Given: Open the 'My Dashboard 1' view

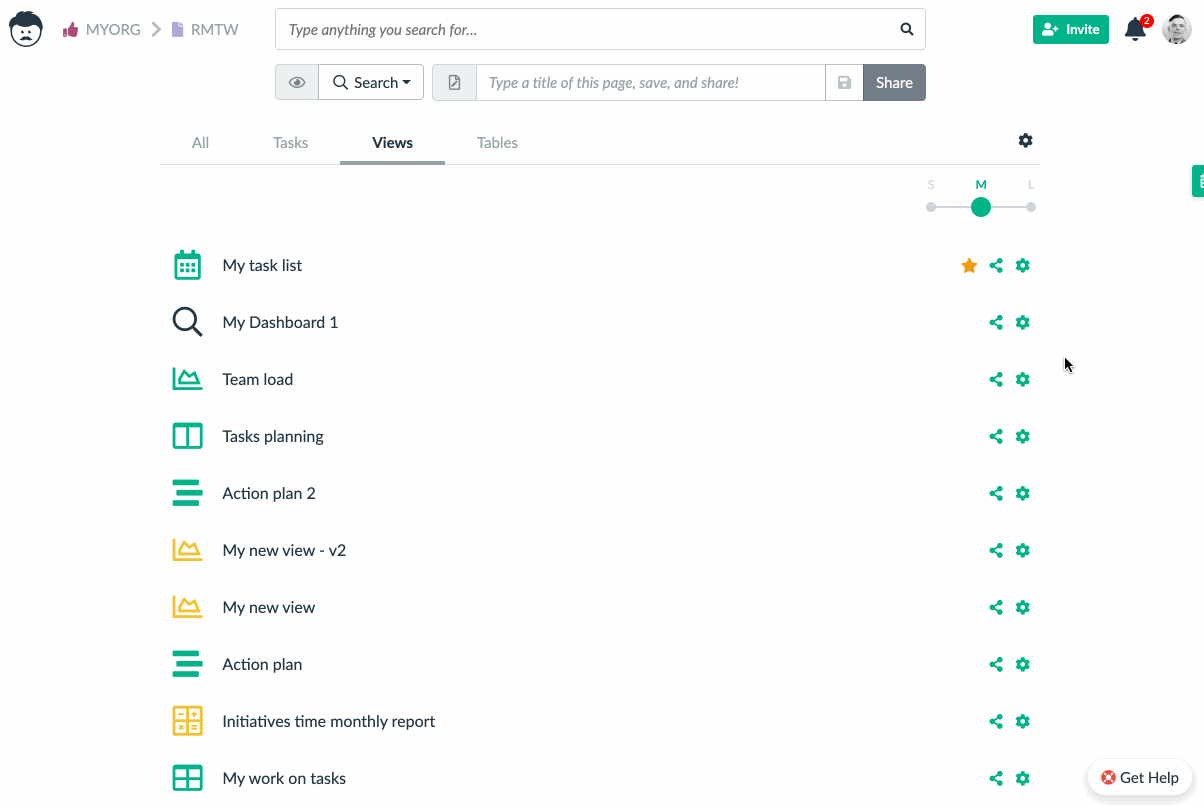Looking at the screenshot, I should point(280,322).
